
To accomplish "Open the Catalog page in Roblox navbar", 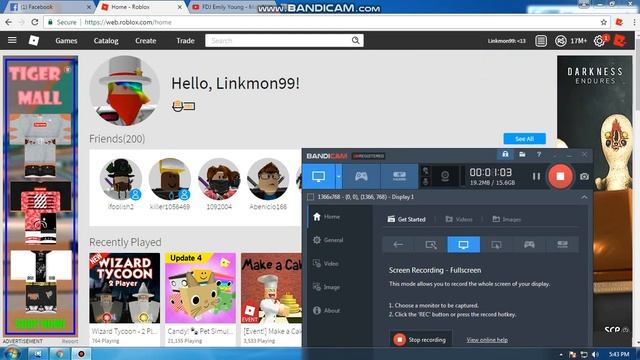I will tap(106, 41).
